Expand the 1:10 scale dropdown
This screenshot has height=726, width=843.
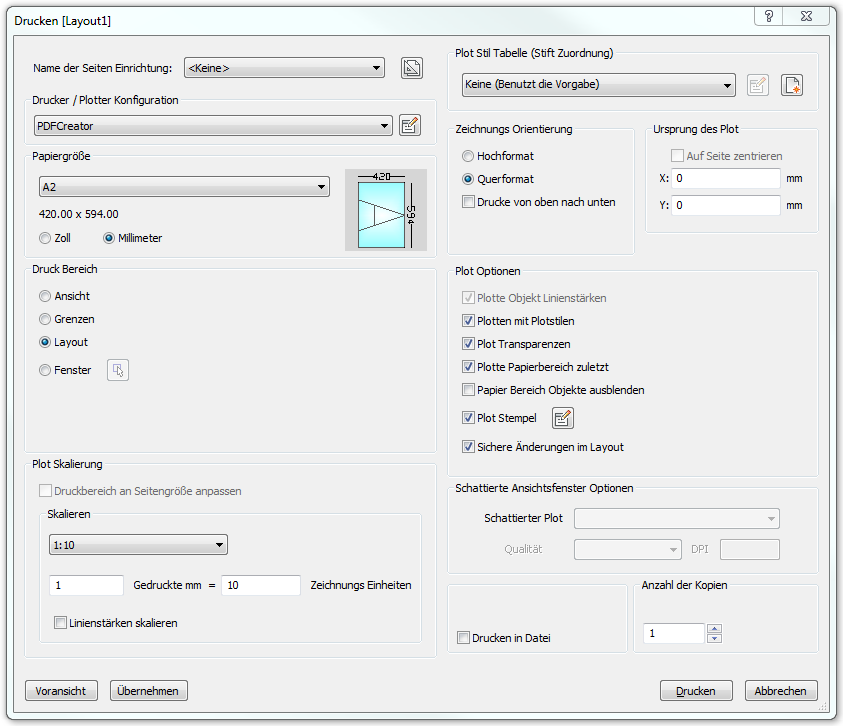click(138, 545)
